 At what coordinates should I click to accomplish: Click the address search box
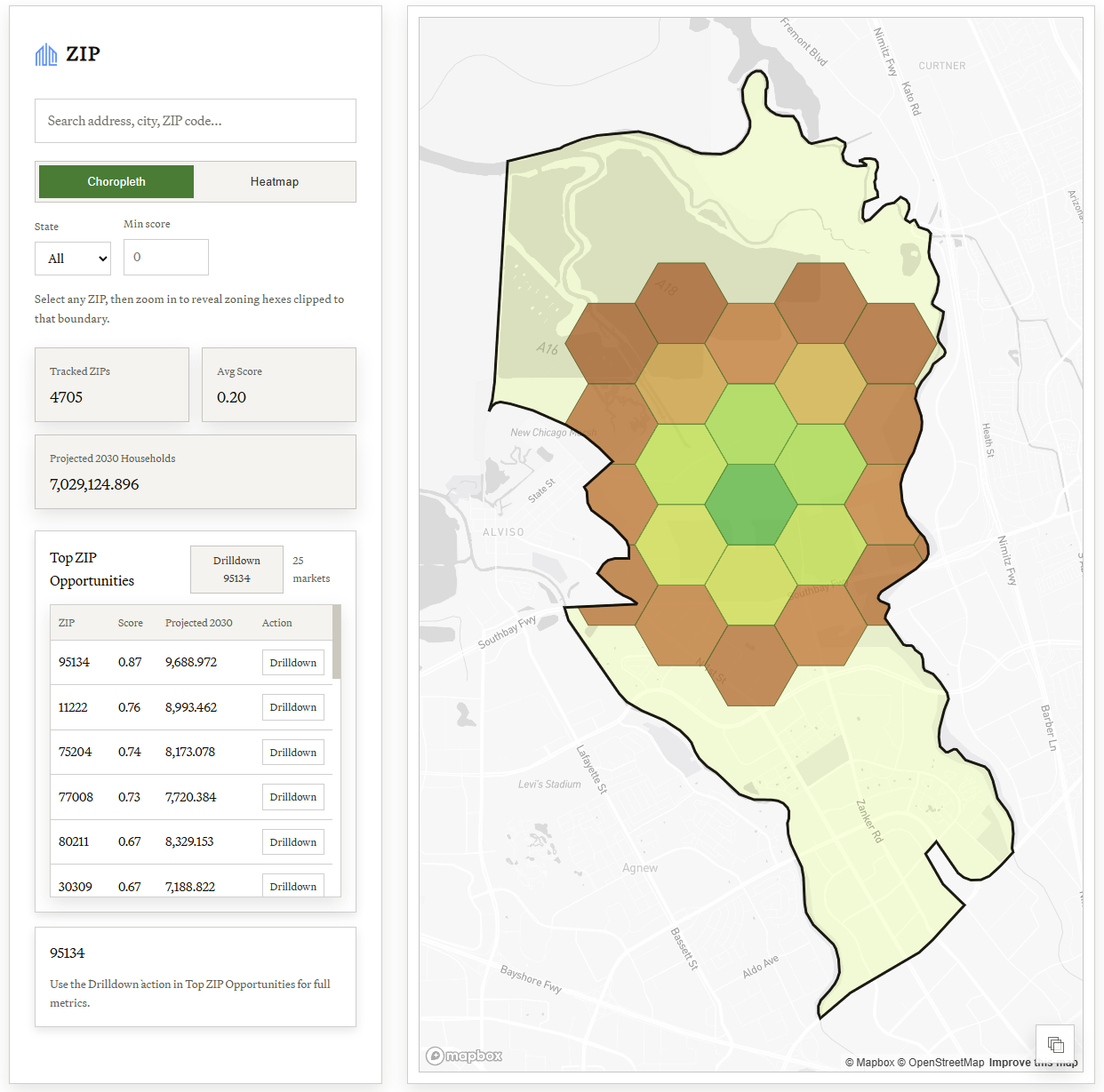tap(196, 121)
